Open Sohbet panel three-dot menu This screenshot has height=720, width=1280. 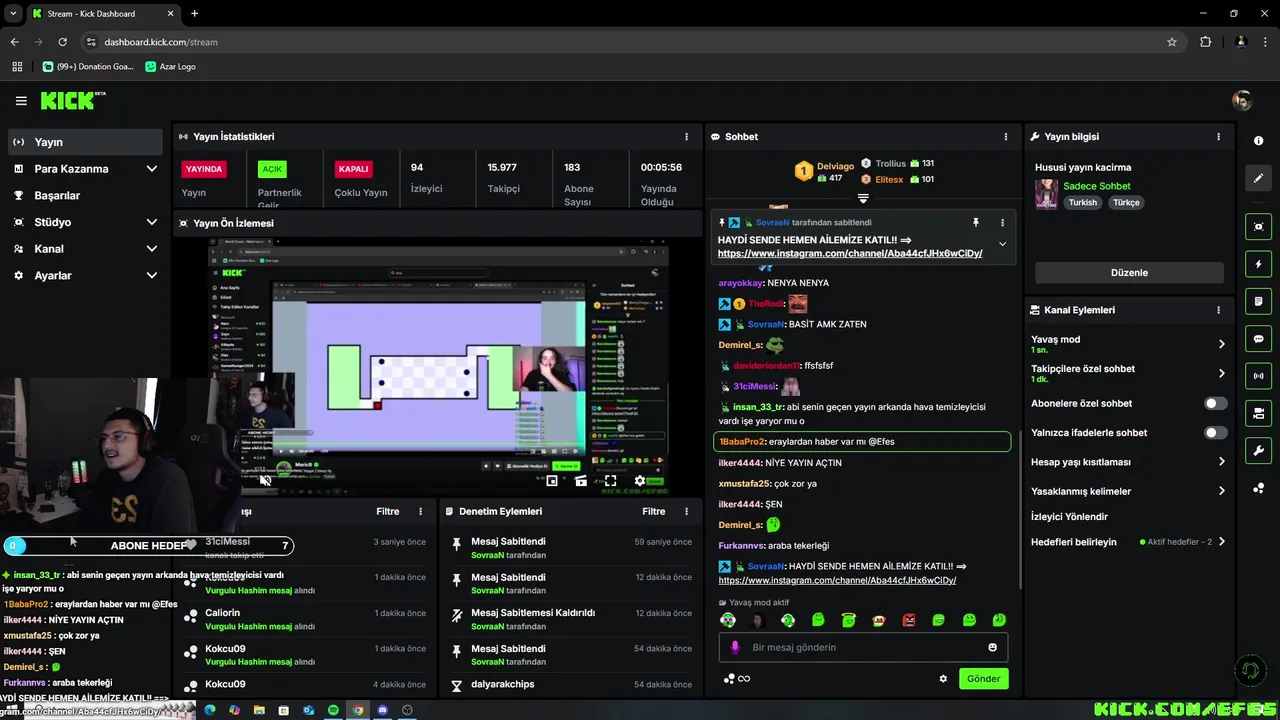pos(1006,137)
